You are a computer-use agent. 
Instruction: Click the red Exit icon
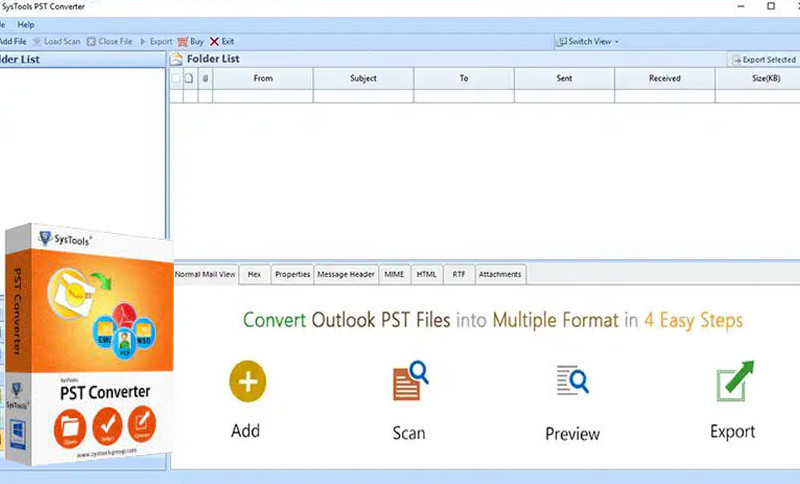(x=214, y=41)
